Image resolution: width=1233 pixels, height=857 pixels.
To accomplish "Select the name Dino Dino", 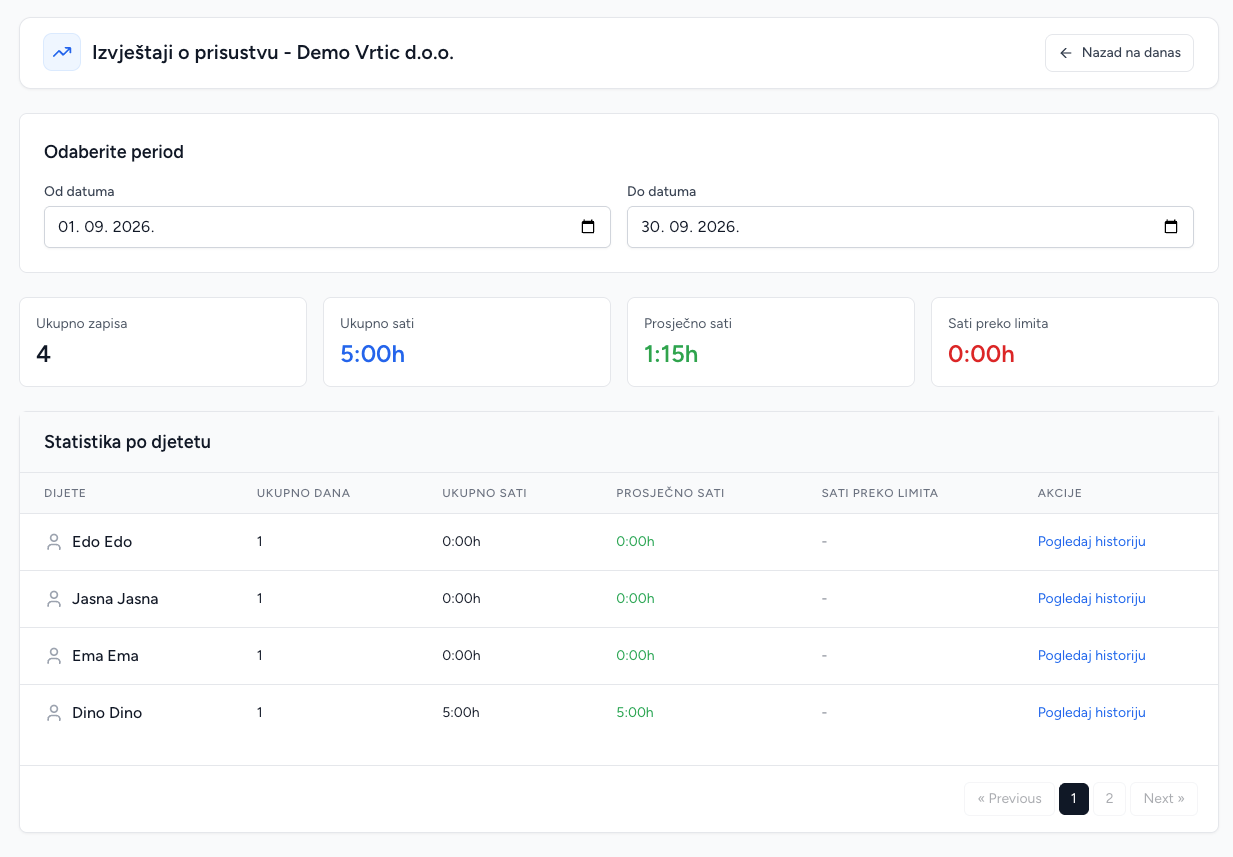I will (107, 713).
